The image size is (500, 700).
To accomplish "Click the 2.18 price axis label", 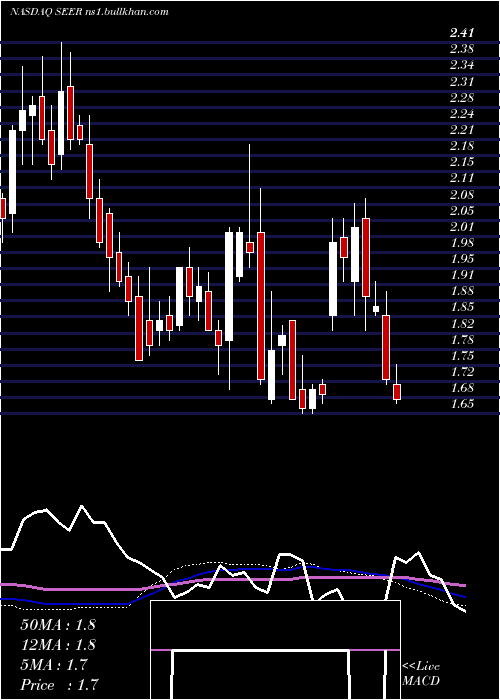I will (x=462, y=146).
